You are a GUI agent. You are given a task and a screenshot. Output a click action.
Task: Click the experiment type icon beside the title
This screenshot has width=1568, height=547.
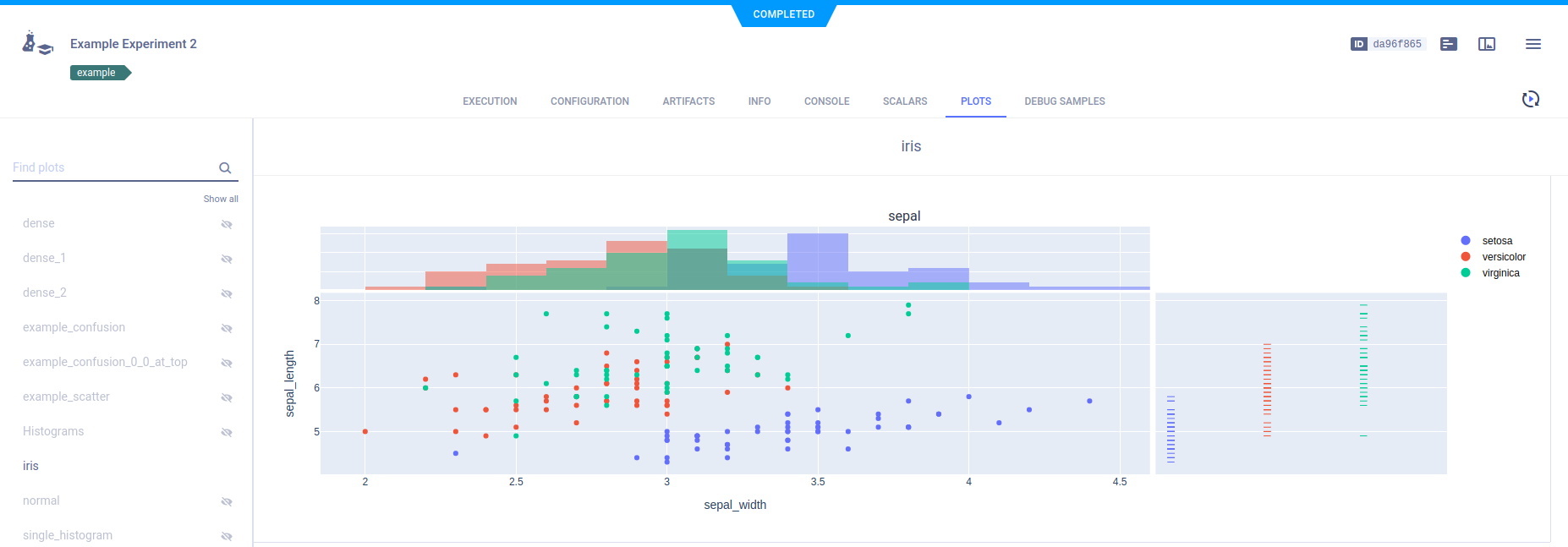click(x=37, y=44)
